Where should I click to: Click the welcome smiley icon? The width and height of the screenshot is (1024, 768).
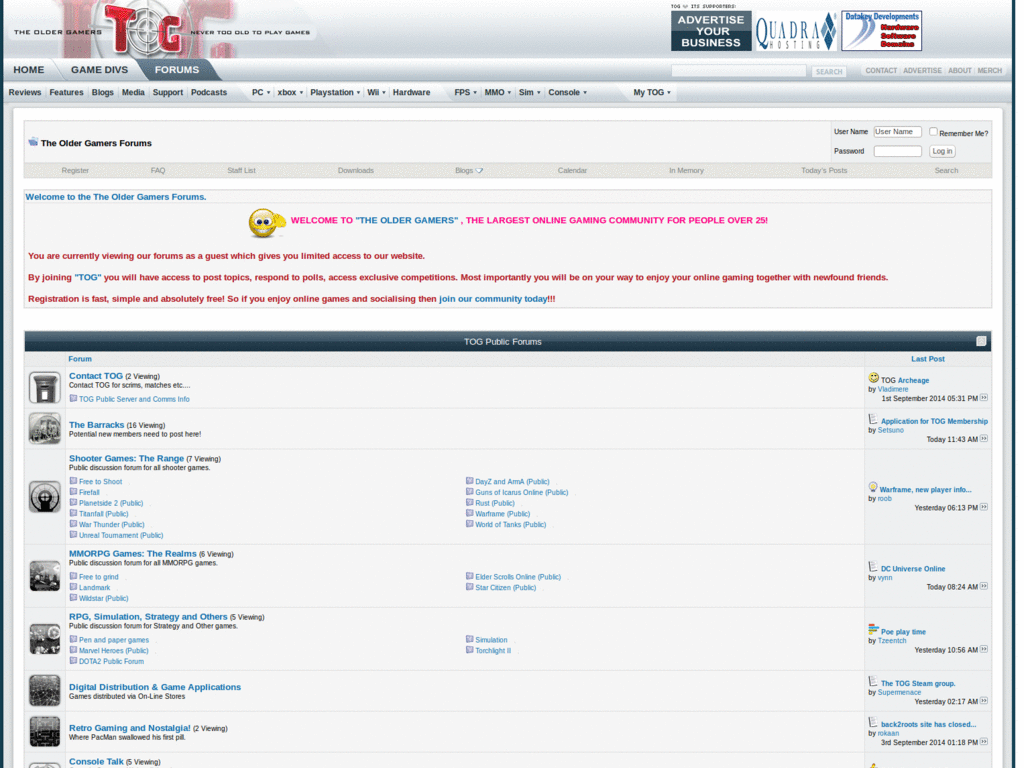(x=266, y=223)
